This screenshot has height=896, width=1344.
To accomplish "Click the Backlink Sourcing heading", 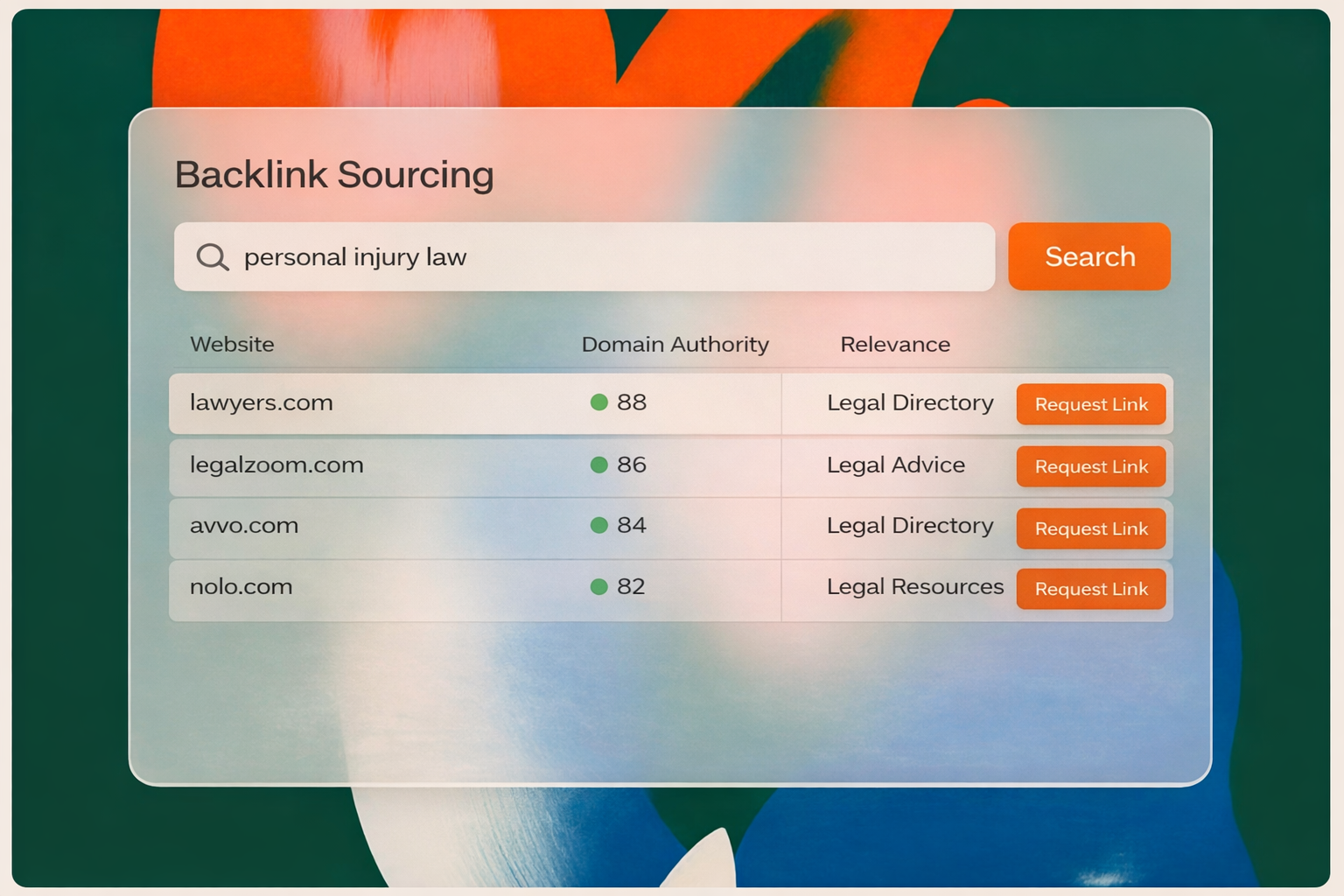I will coord(334,174).
